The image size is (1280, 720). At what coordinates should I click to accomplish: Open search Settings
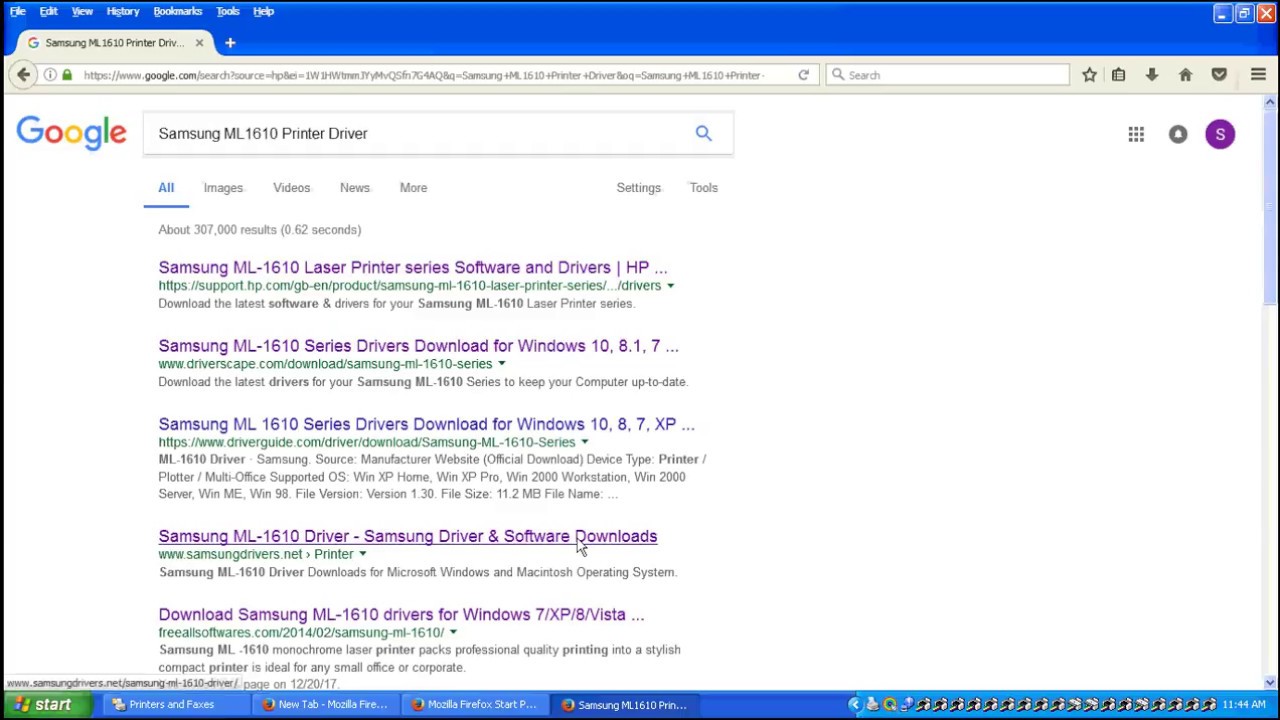(x=639, y=188)
